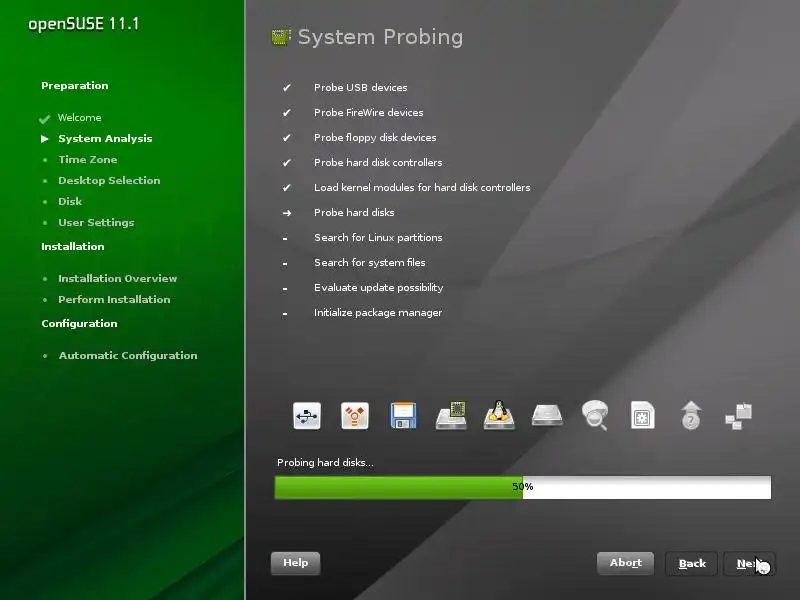Select Perform Installation step in sidebar
Screen dimensions: 800x600
coord(114,299)
